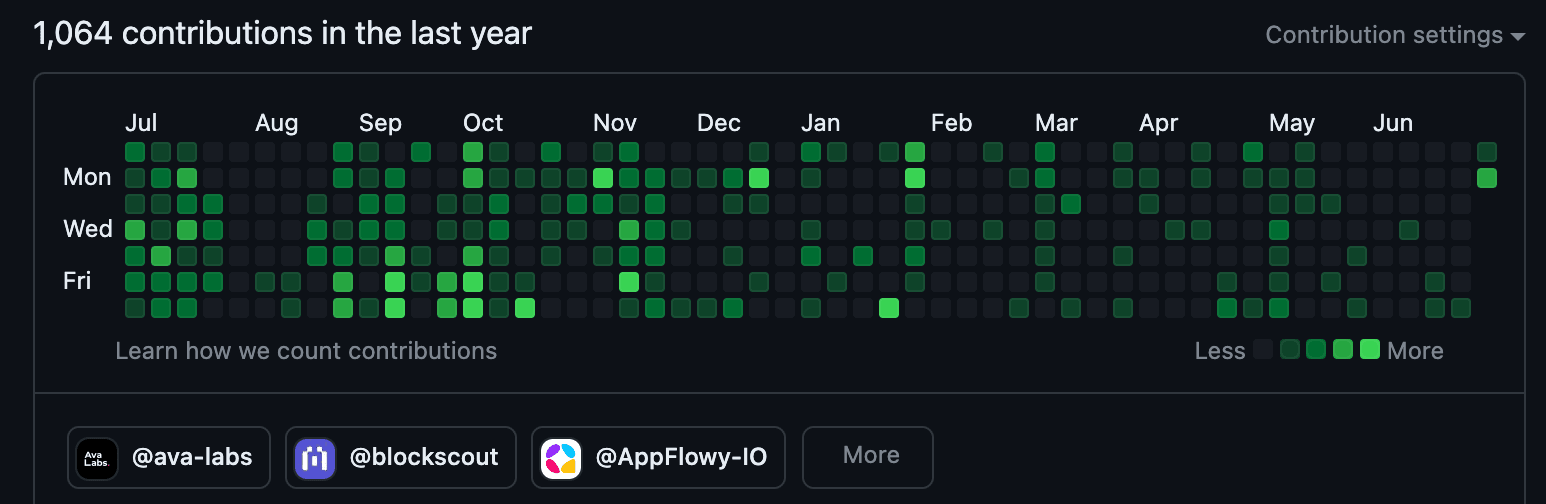Screen dimensions: 1546x504
Task: Select the bright Saturday cell in late January
Action: pyautogui.click(x=889, y=308)
